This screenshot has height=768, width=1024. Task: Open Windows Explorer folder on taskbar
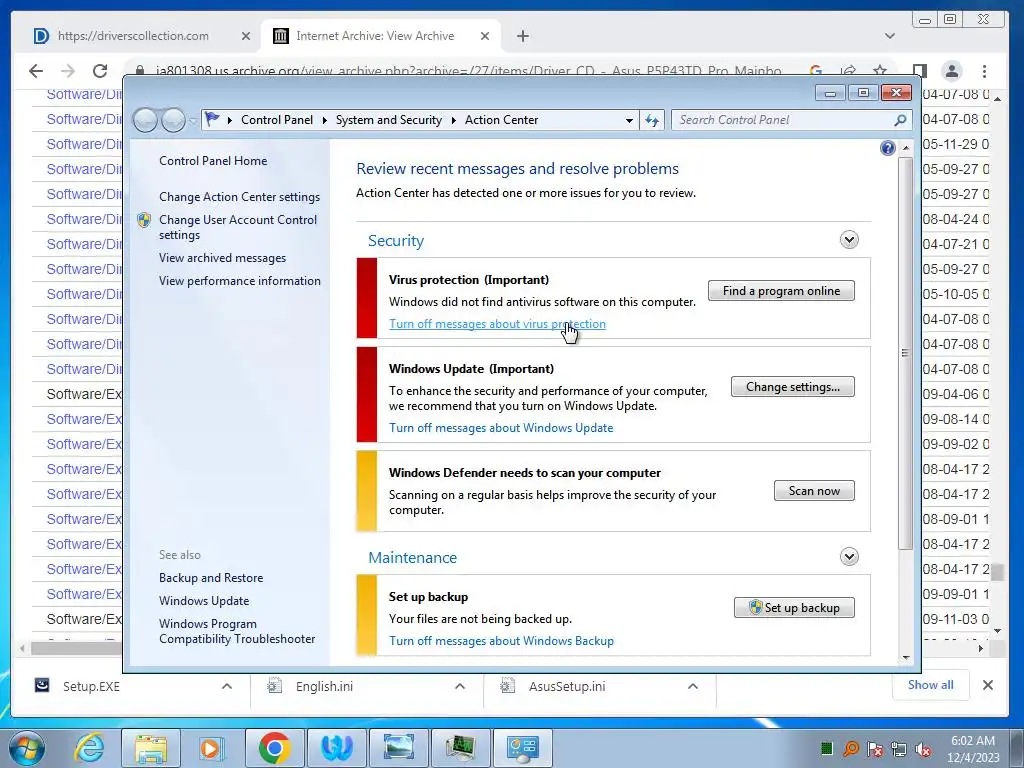[151, 748]
